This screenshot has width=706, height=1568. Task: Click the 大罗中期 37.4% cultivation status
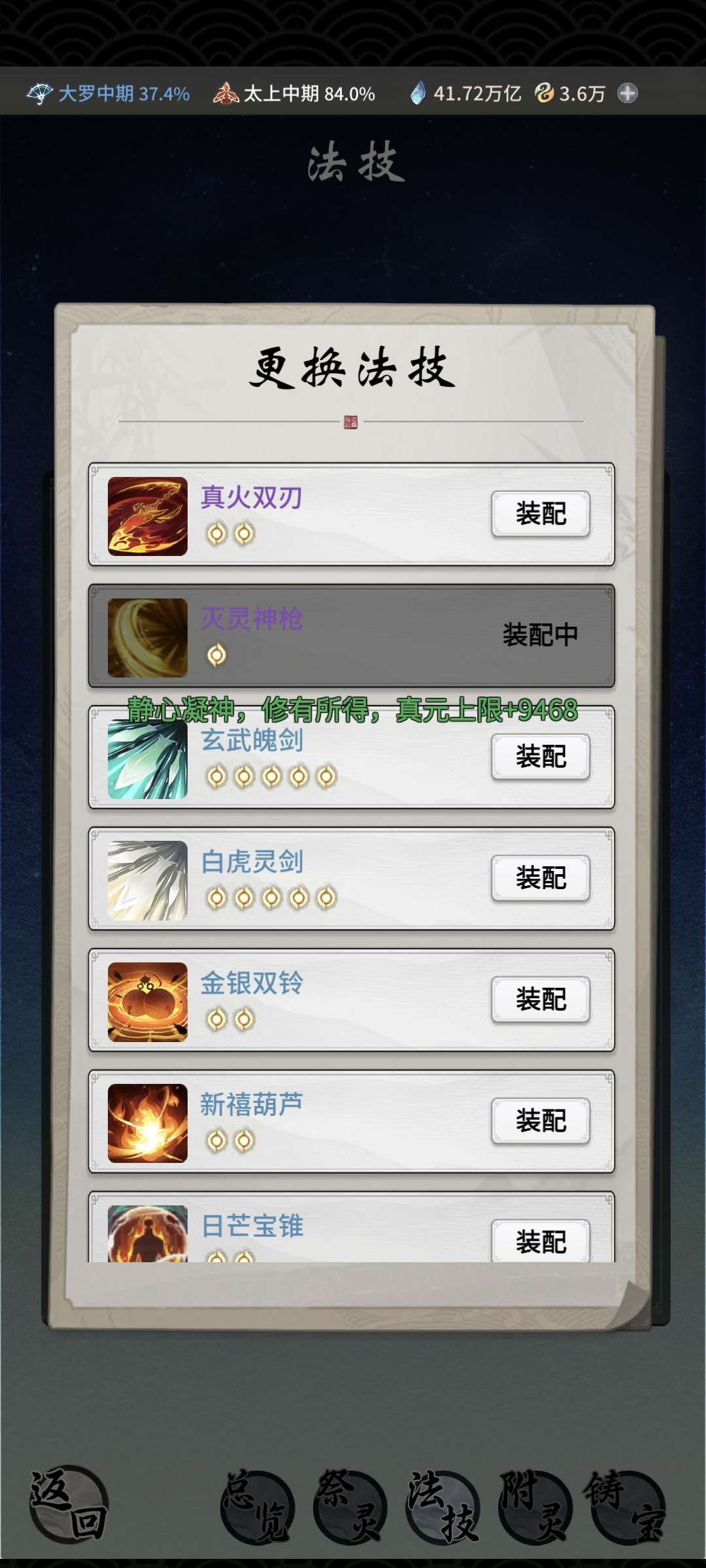tap(109, 93)
